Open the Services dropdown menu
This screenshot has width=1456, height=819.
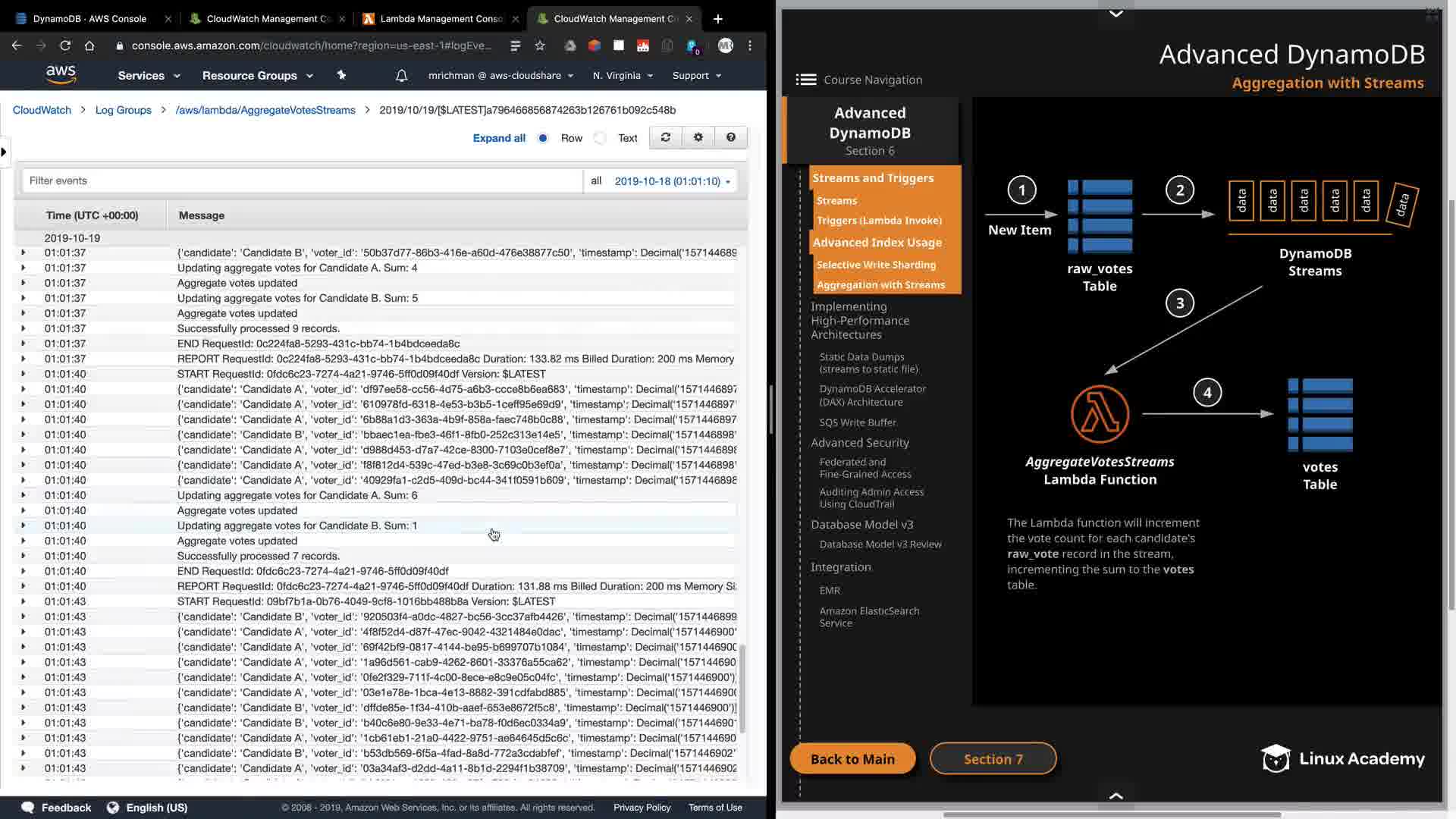pyautogui.click(x=149, y=75)
